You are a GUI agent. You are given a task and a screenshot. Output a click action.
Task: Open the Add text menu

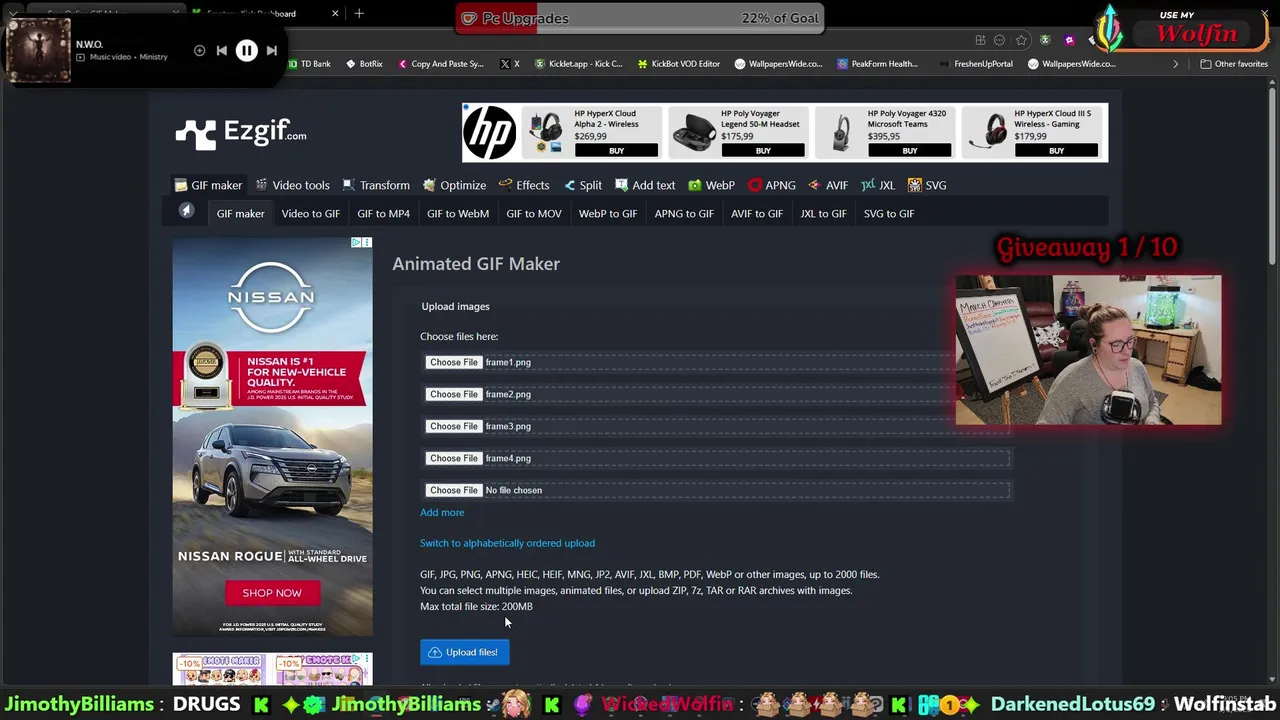coord(645,185)
